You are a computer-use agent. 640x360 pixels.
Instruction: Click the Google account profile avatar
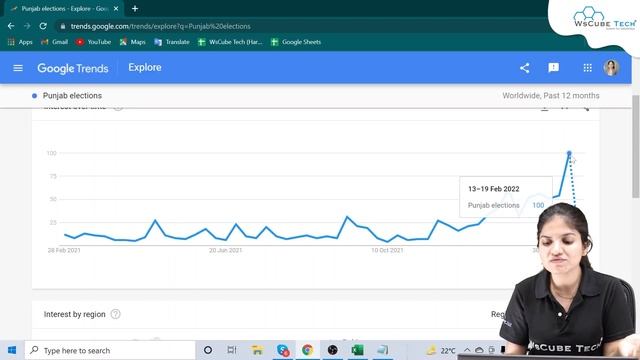click(x=611, y=68)
